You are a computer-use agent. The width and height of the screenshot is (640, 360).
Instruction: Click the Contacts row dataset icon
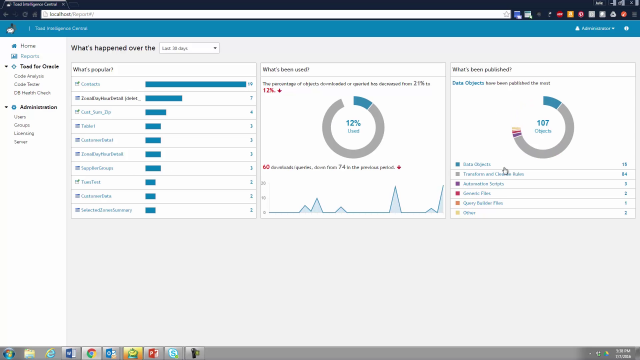[77, 84]
